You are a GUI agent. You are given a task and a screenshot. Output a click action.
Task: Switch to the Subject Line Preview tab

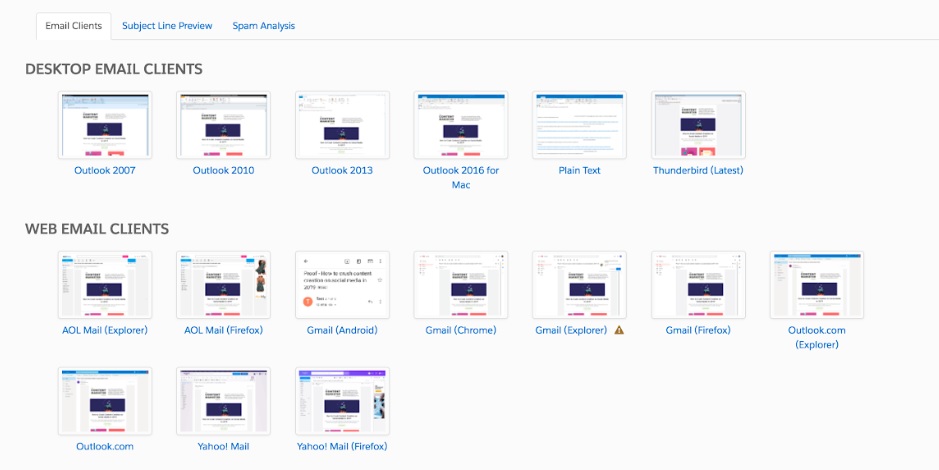coord(167,26)
